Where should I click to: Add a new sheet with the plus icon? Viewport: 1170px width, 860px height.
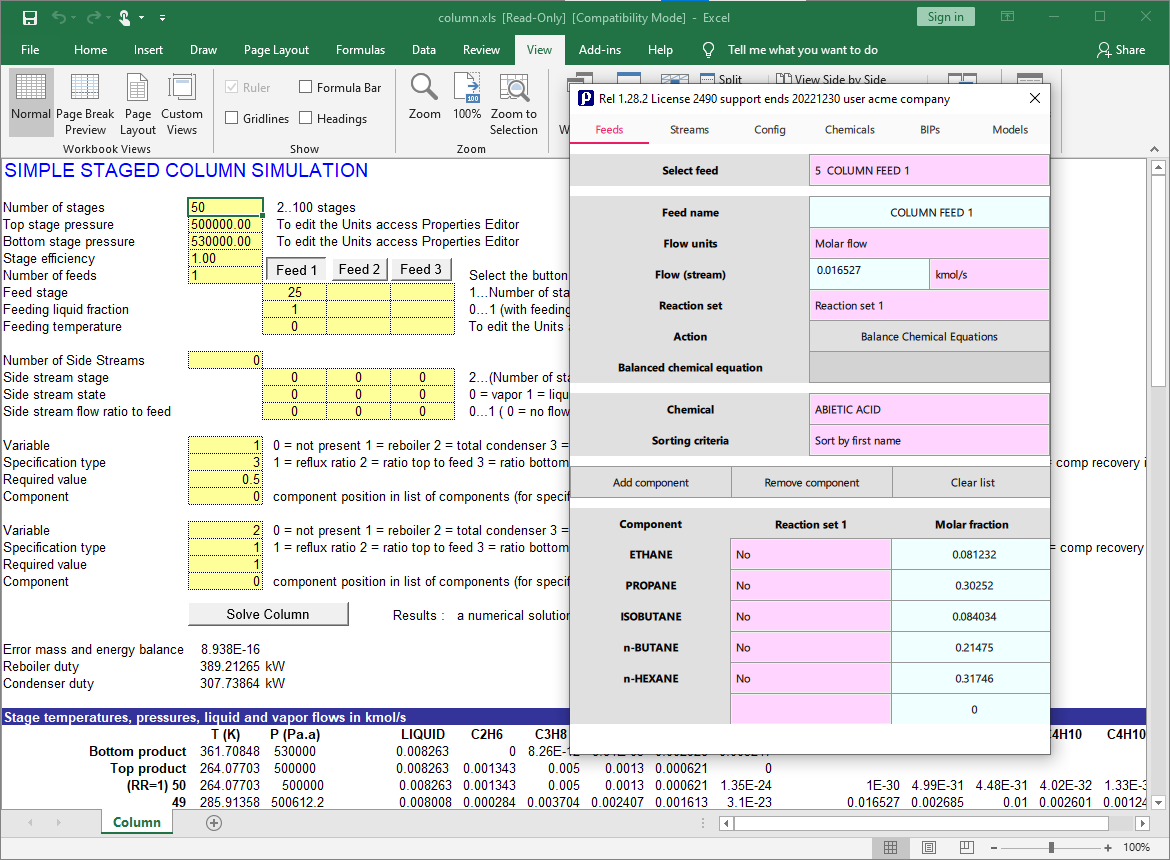point(214,823)
